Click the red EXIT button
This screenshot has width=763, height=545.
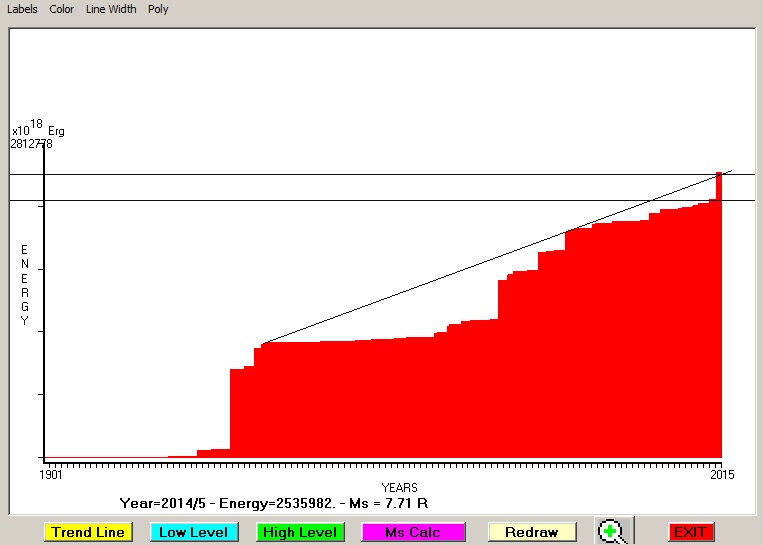(690, 532)
